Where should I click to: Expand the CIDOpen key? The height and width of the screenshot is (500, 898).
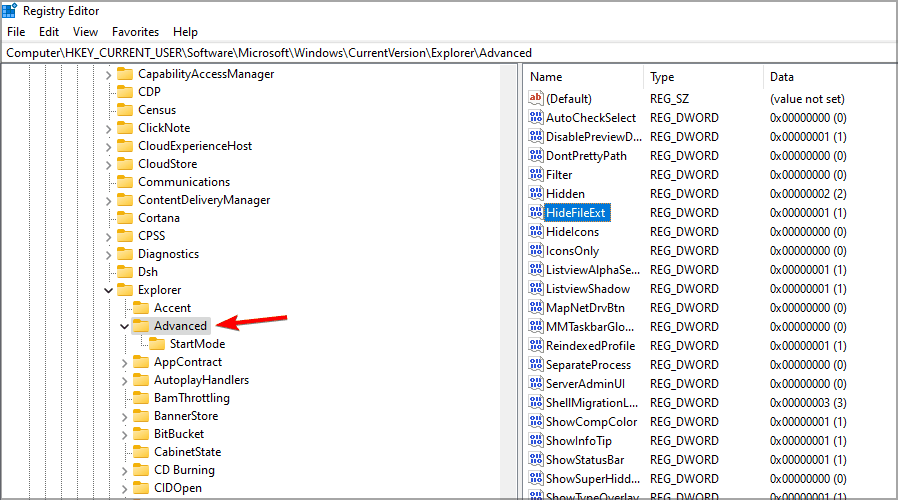pyautogui.click(x=124, y=489)
